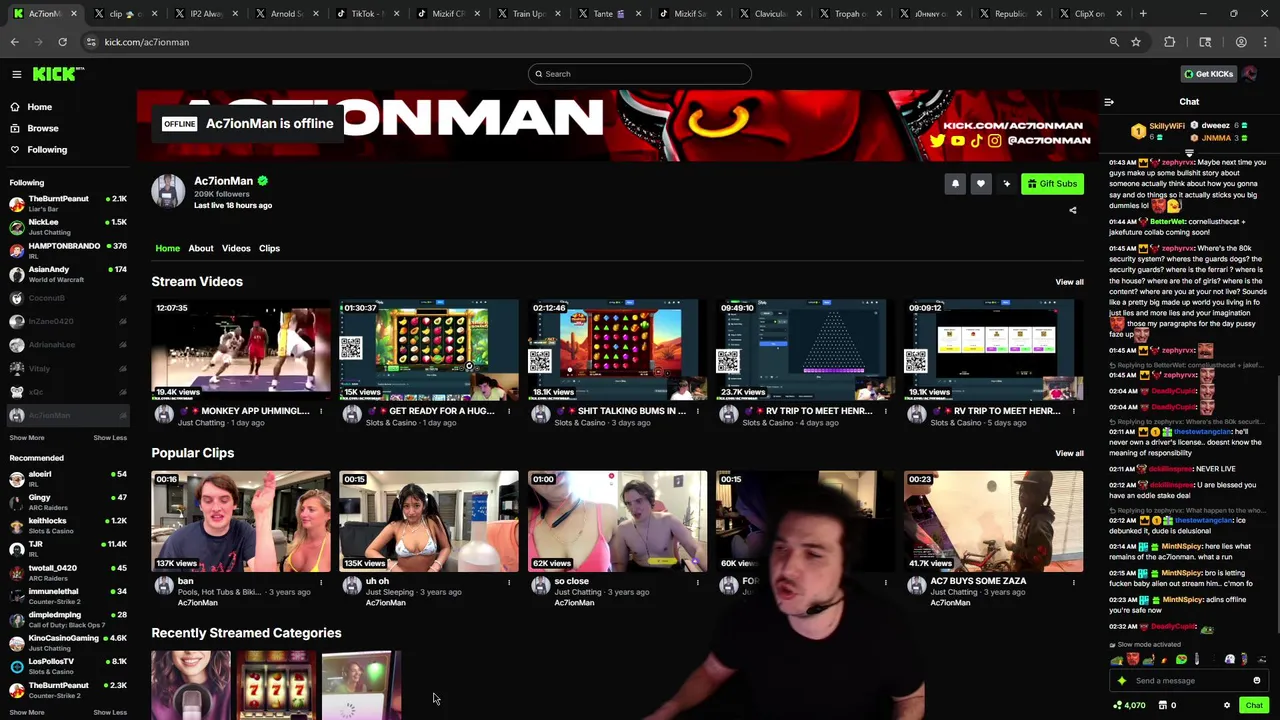
Task: Click the browser zoom magnifier icon
Action: pos(1114,42)
